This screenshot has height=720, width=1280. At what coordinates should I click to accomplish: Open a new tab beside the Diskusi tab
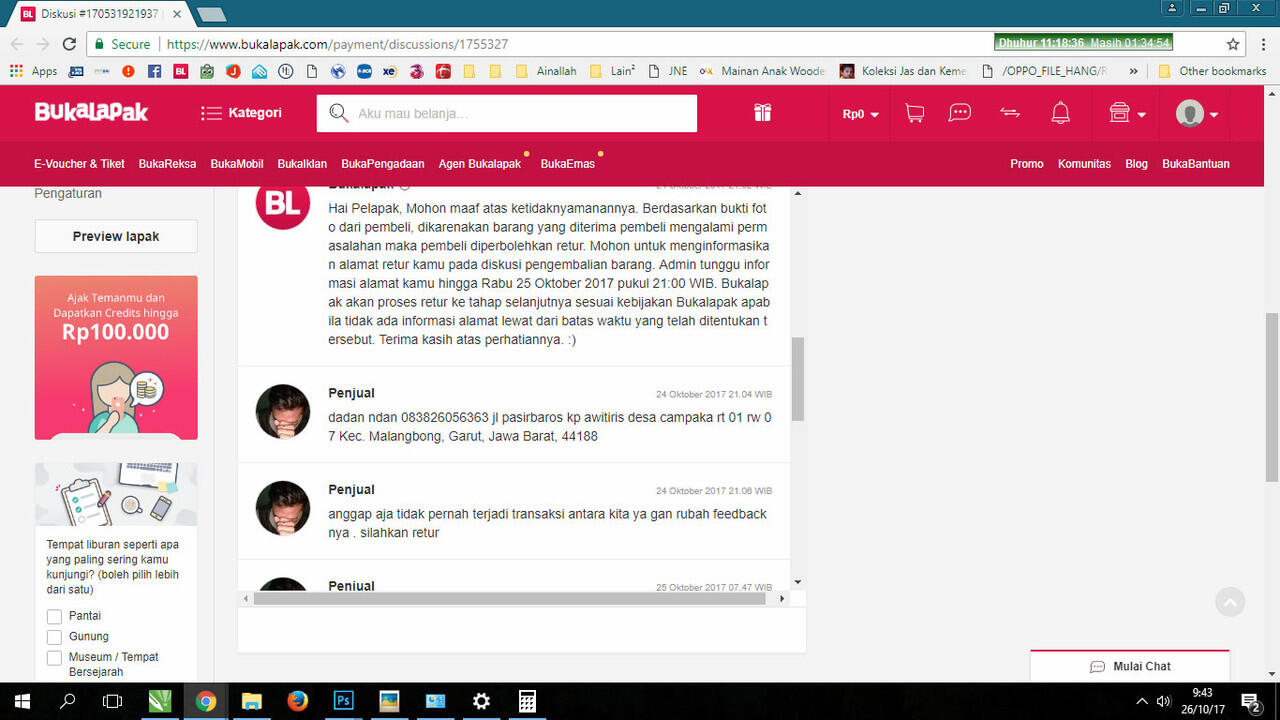coord(211,14)
